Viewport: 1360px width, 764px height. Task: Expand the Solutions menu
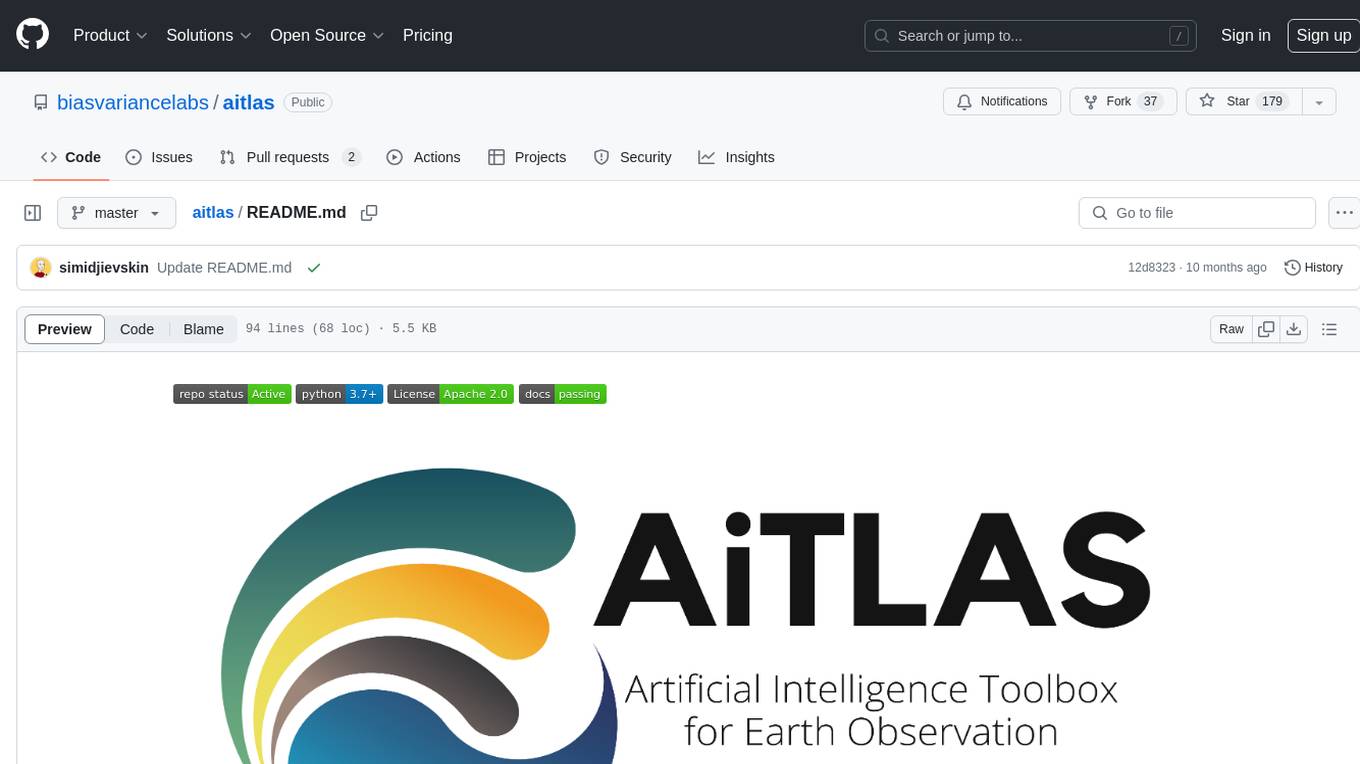click(209, 35)
